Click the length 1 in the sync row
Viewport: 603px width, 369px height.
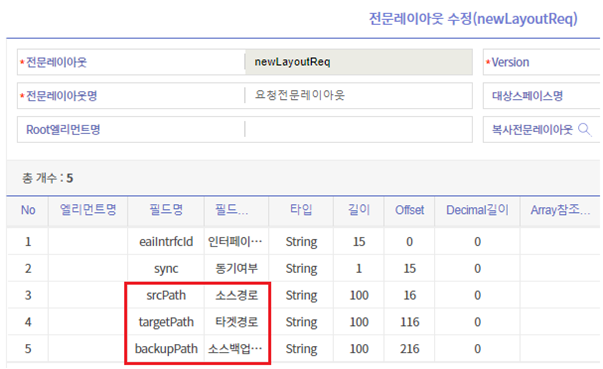(359, 268)
